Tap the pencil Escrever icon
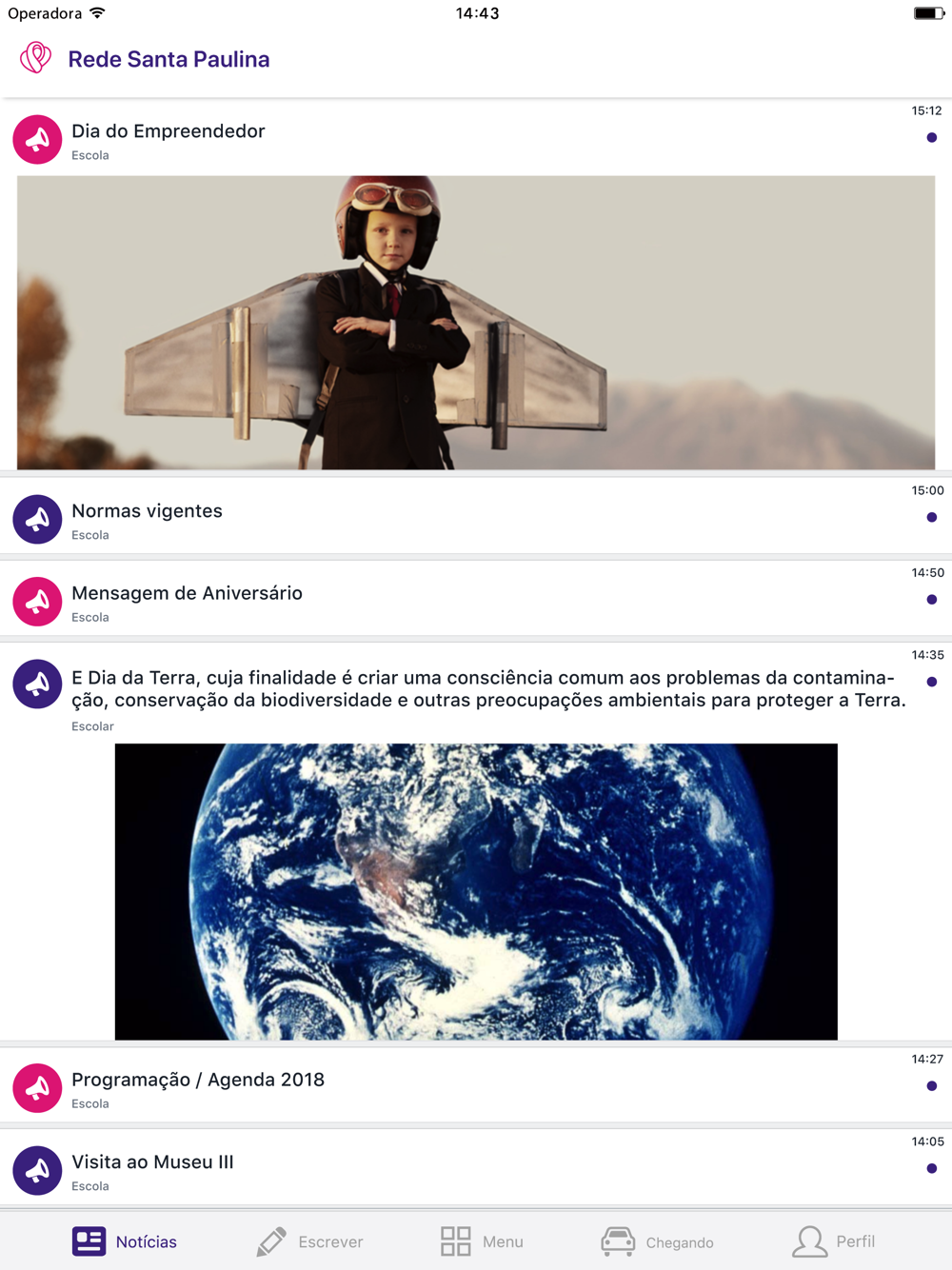 [271, 1241]
